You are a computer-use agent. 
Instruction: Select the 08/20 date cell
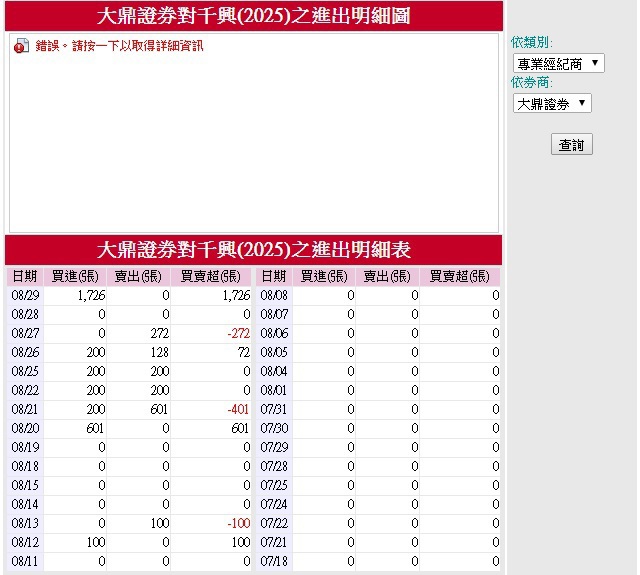[25, 428]
